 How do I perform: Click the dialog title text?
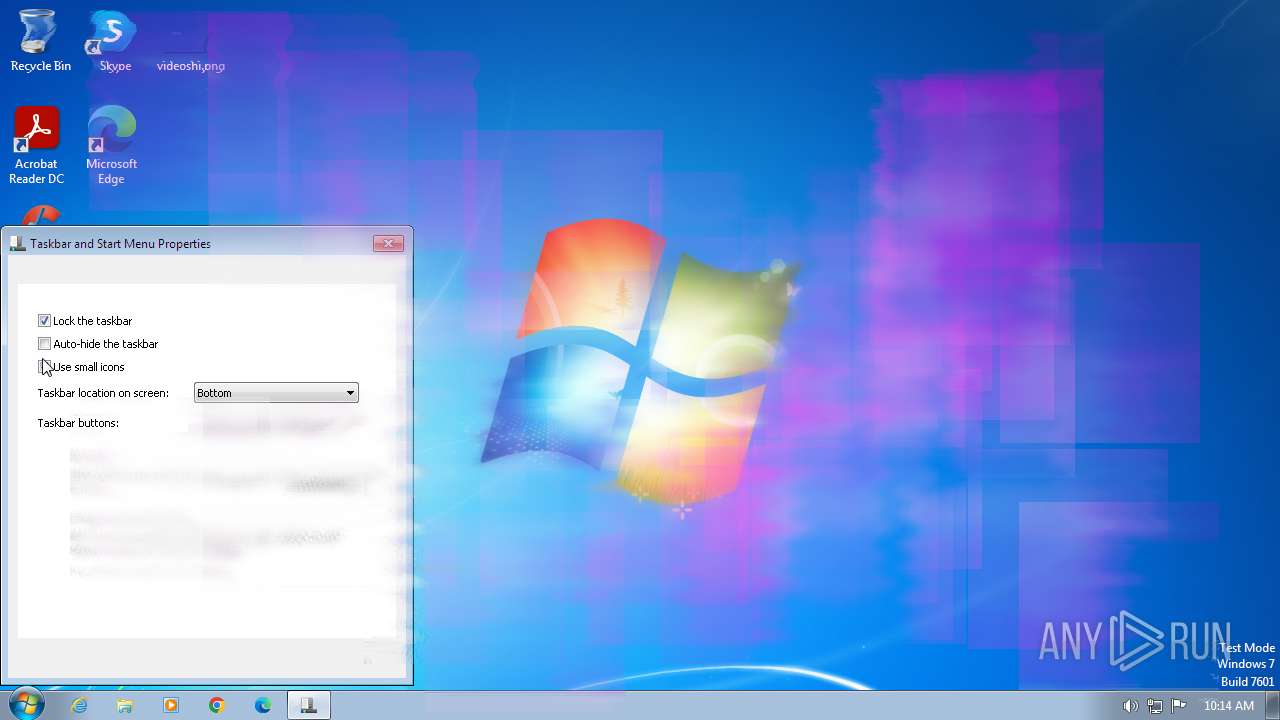[121, 243]
